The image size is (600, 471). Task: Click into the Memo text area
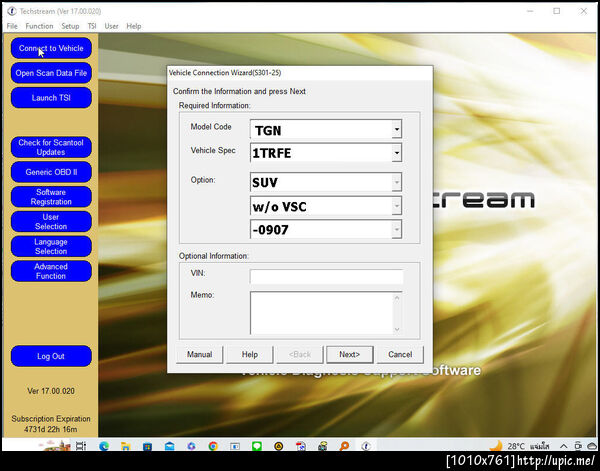point(321,313)
